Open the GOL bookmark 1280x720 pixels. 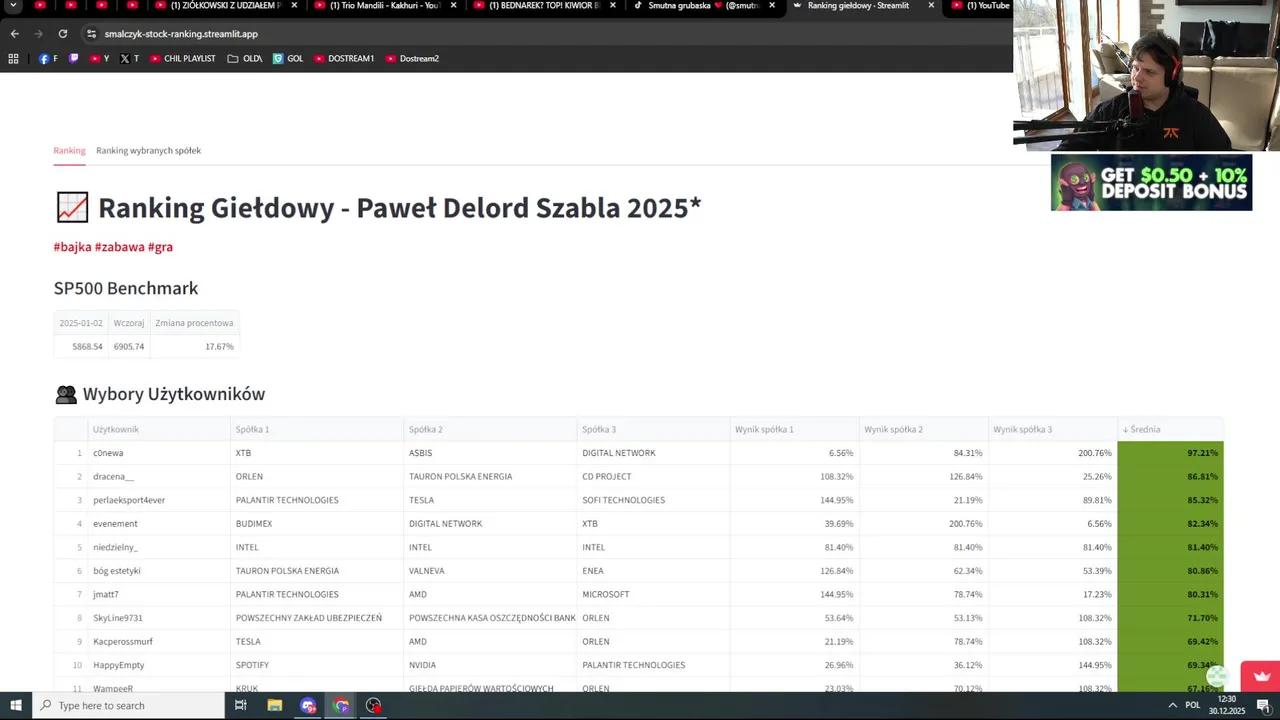tap(288, 59)
